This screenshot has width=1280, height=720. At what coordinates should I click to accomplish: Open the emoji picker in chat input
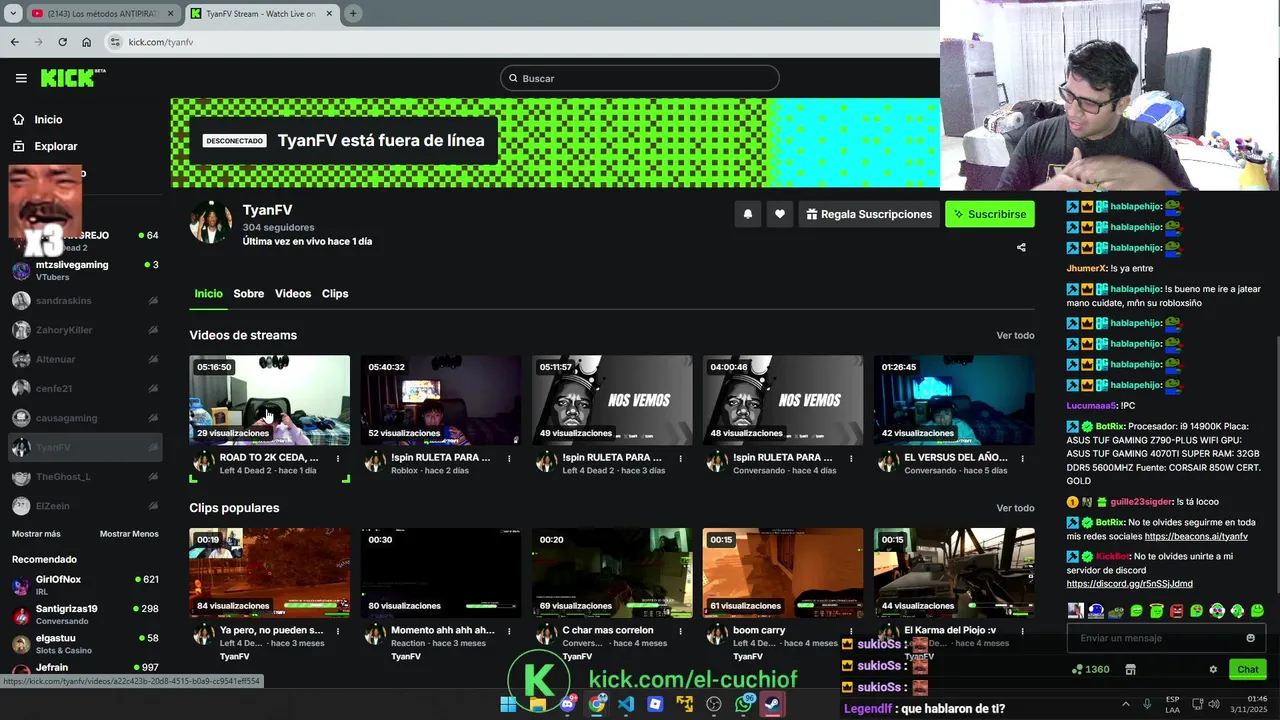(x=1250, y=638)
